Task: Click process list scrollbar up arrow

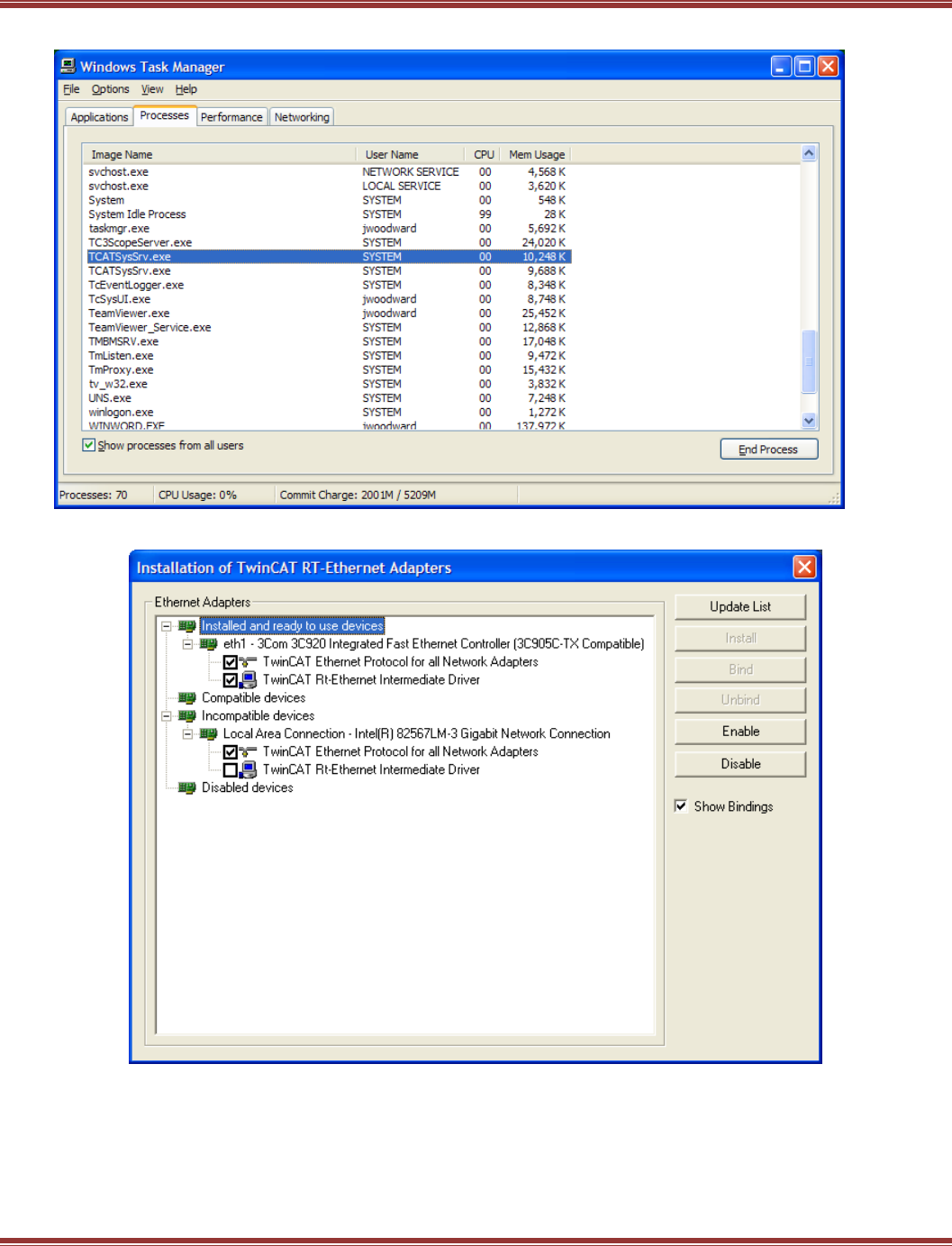Action: (809, 153)
